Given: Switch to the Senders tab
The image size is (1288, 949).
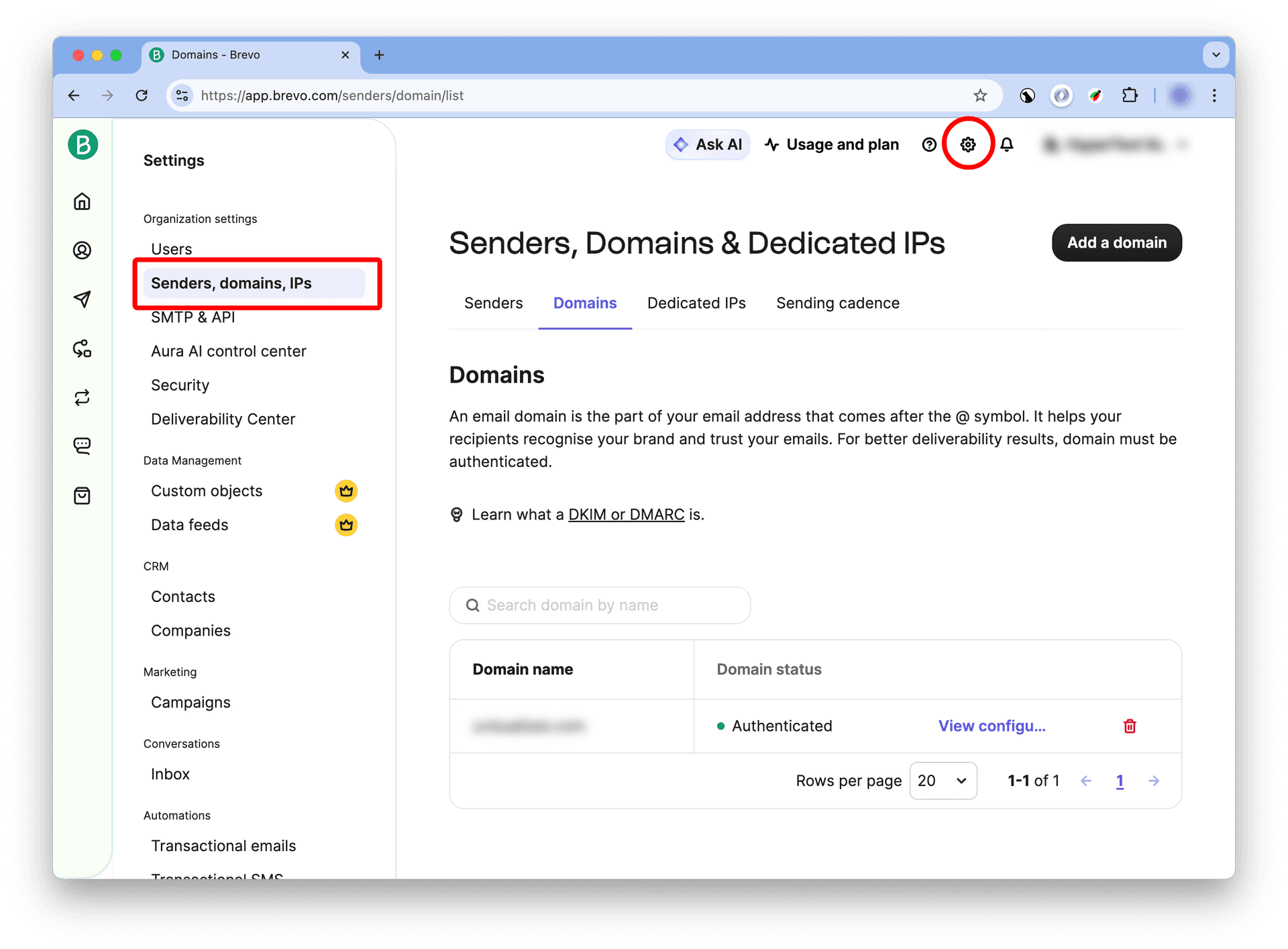Looking at the screenshot, I should [493, 303].
